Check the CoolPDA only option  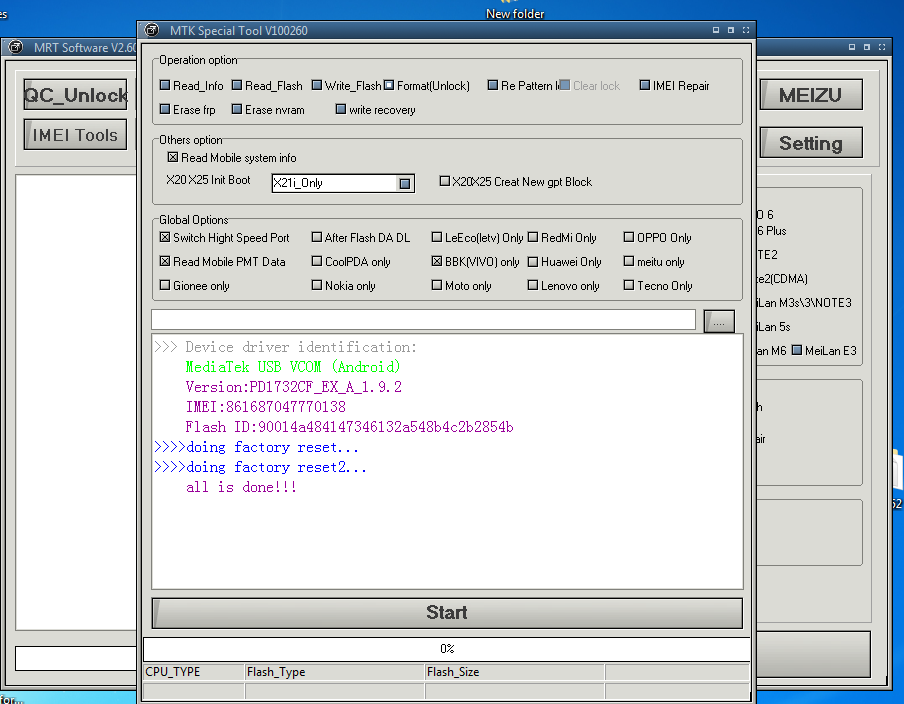tap(317, 261)
